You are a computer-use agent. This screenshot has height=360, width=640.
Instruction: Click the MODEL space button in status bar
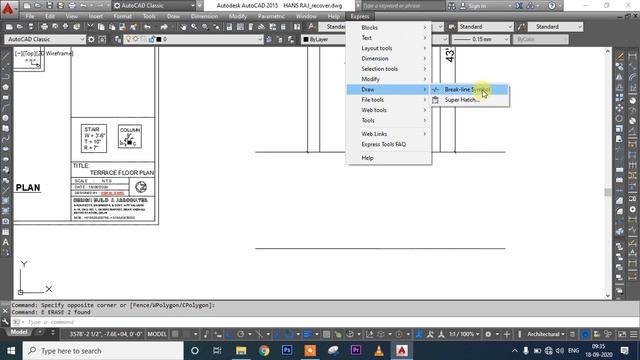tap(157, 334)
